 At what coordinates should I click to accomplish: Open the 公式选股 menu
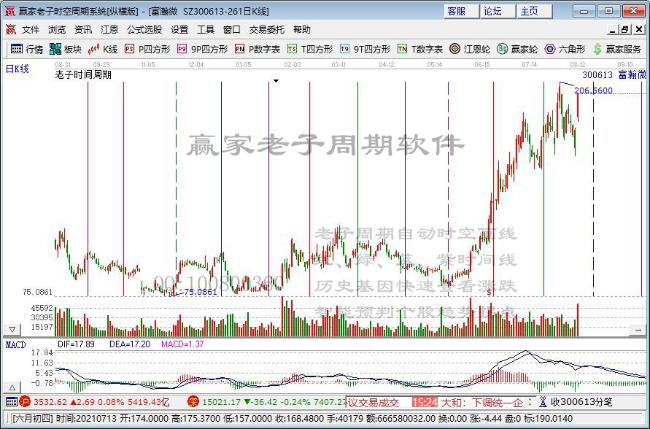pyautogui.click(x=144, y=30)
